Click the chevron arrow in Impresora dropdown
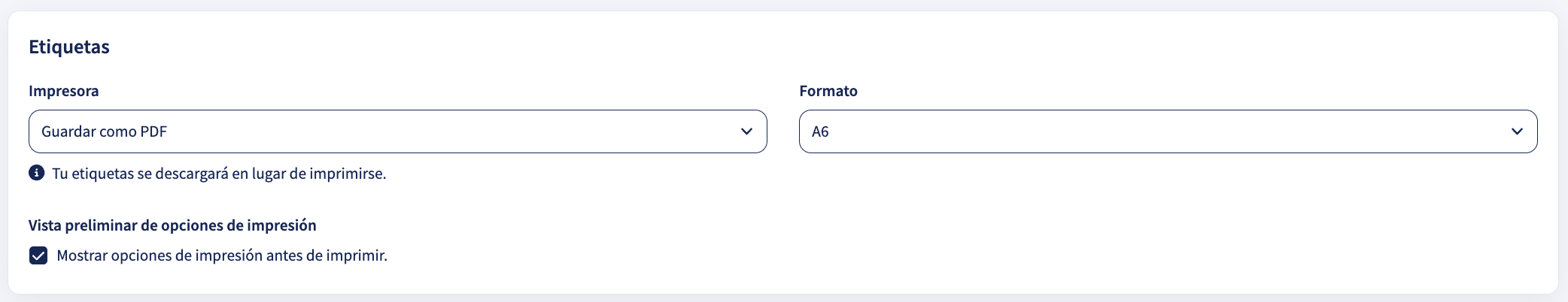Image resolution: width=1568 pixels, height=302 pixels. pos(746,131)
